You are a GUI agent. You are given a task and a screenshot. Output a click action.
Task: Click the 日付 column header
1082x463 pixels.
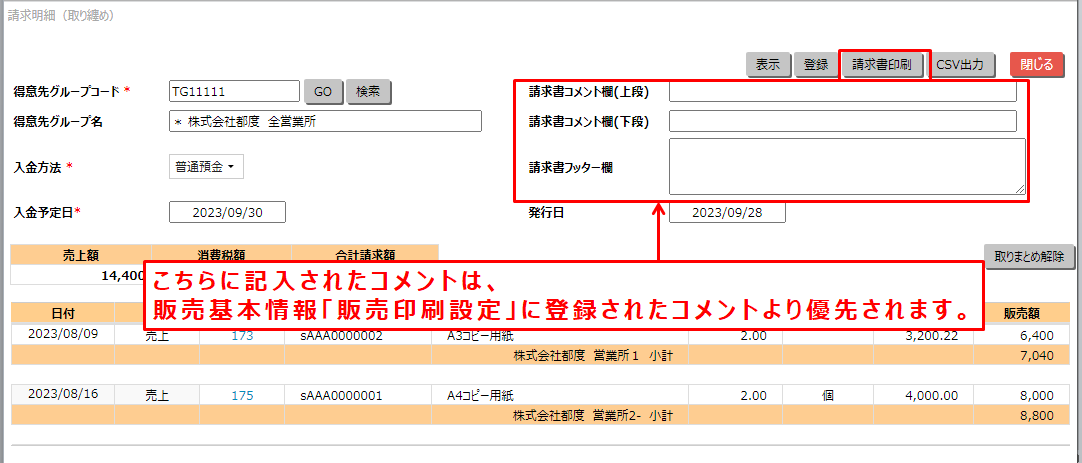62,313
